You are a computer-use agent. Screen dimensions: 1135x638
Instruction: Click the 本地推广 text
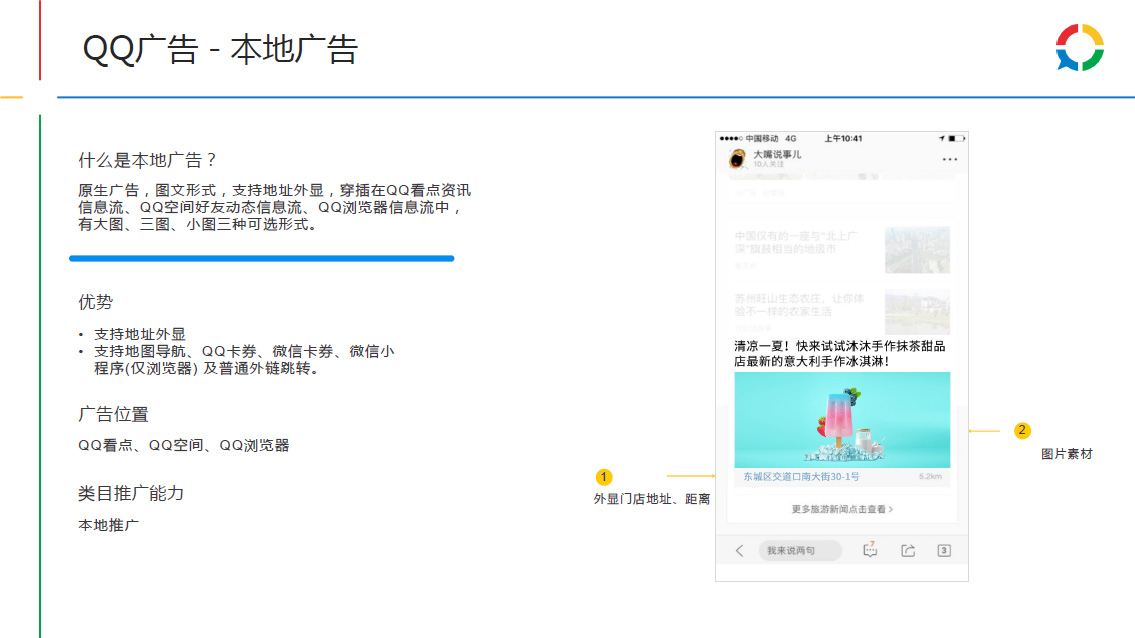click(x=109, y=525)
